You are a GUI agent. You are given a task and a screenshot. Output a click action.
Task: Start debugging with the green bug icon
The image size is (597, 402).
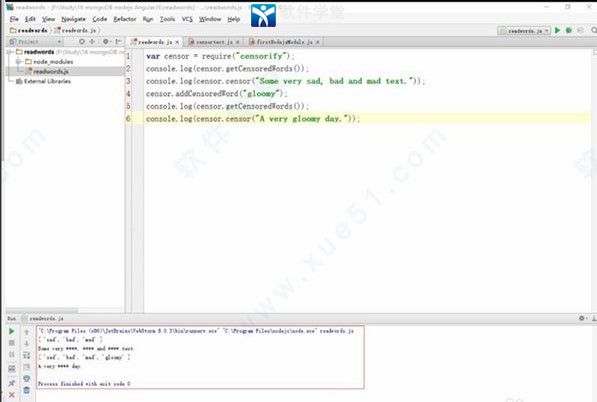[x=569, y=30]
